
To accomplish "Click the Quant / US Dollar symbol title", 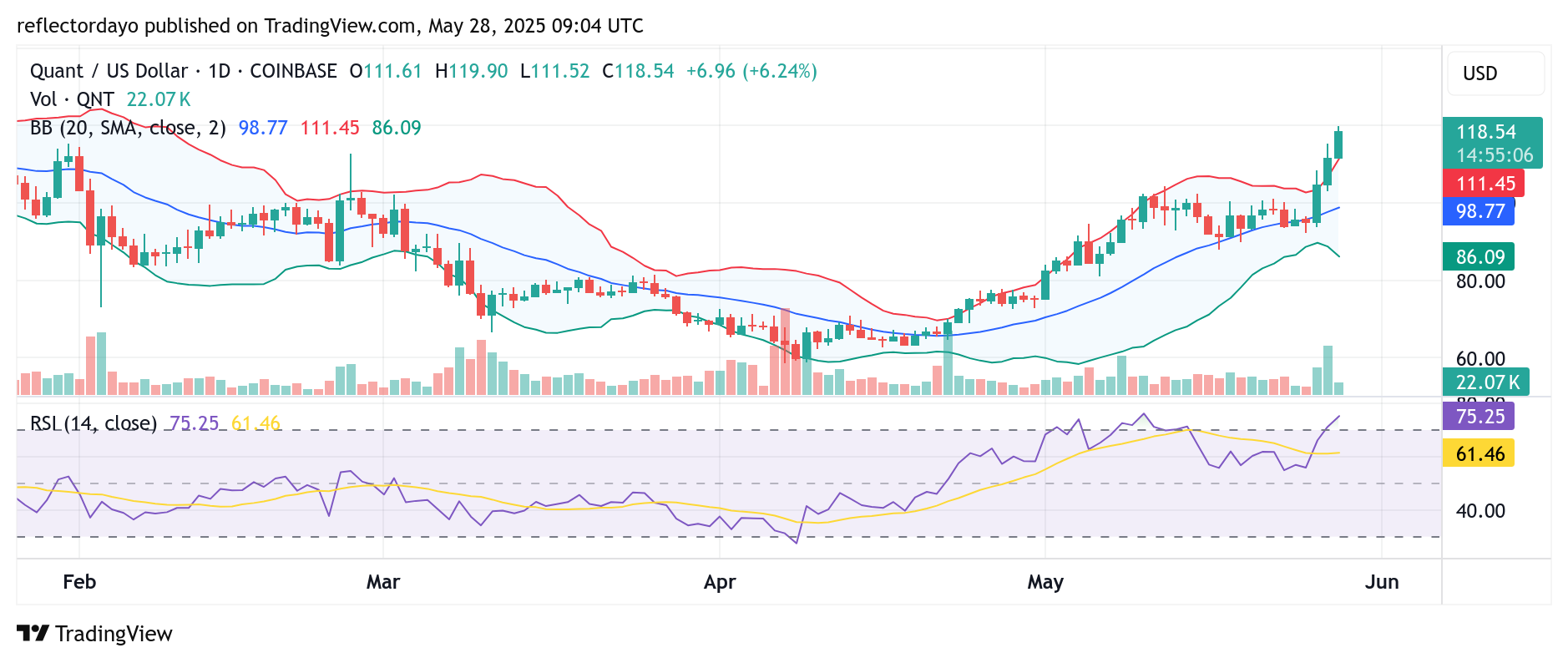I will 109,71.
